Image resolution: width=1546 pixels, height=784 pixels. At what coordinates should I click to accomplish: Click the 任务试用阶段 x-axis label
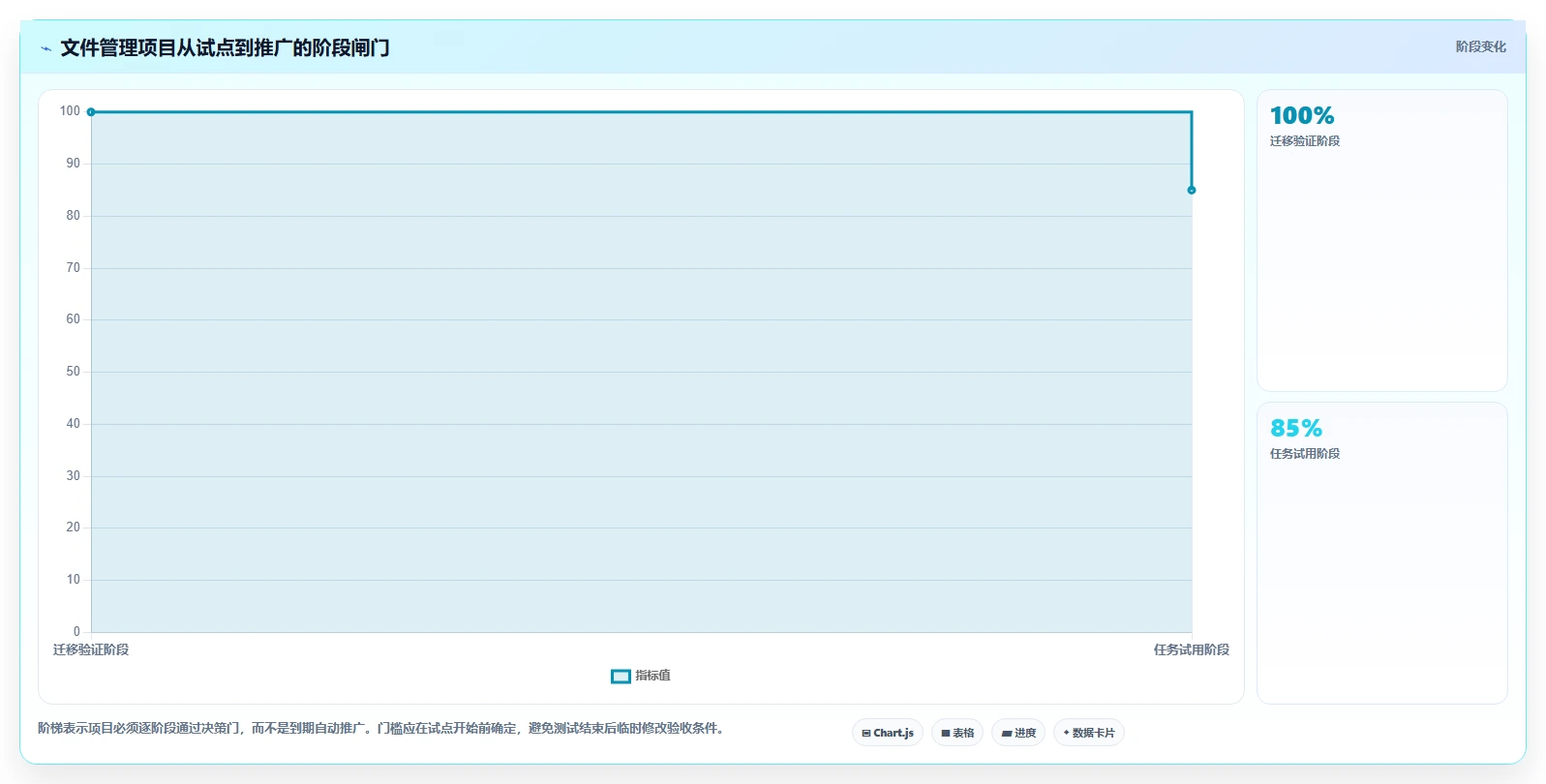tap(1192, 649)
